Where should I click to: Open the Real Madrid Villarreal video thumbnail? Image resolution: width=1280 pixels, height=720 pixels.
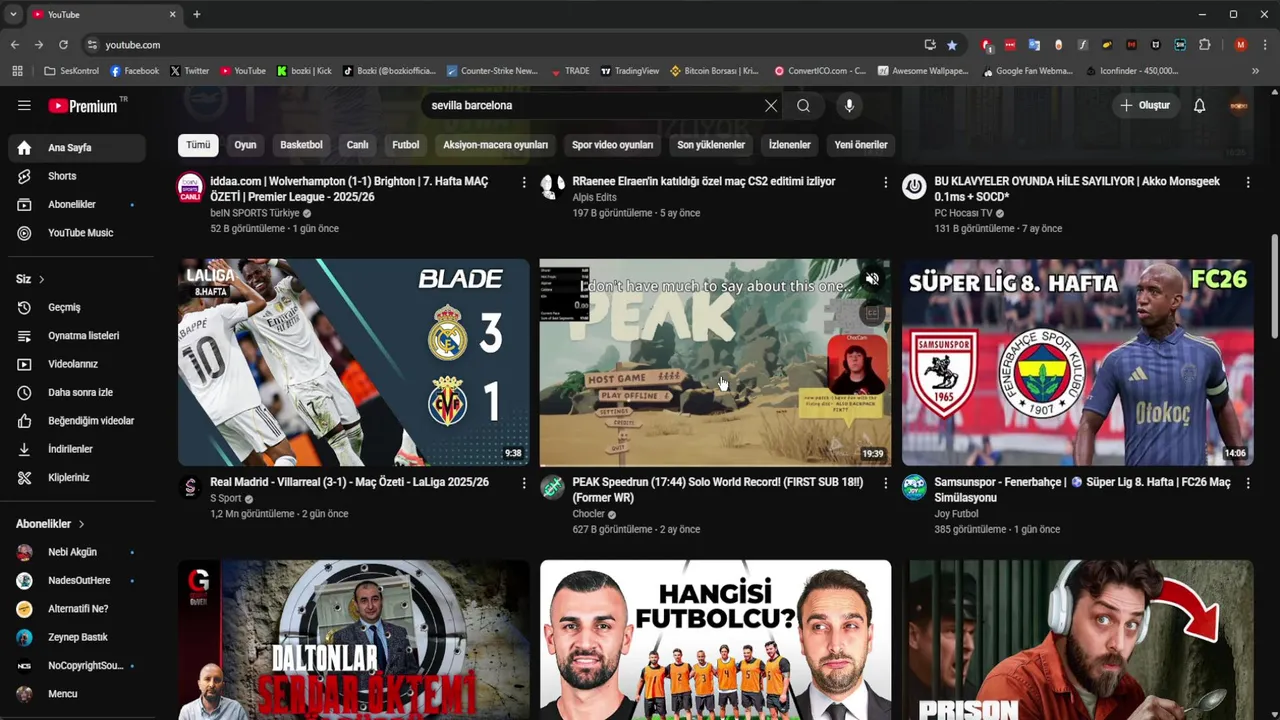click(x=354, y=362)
